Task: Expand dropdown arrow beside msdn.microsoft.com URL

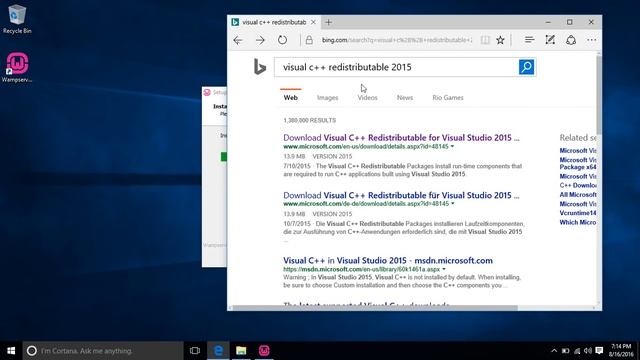Action: click(x=444, y=269)
